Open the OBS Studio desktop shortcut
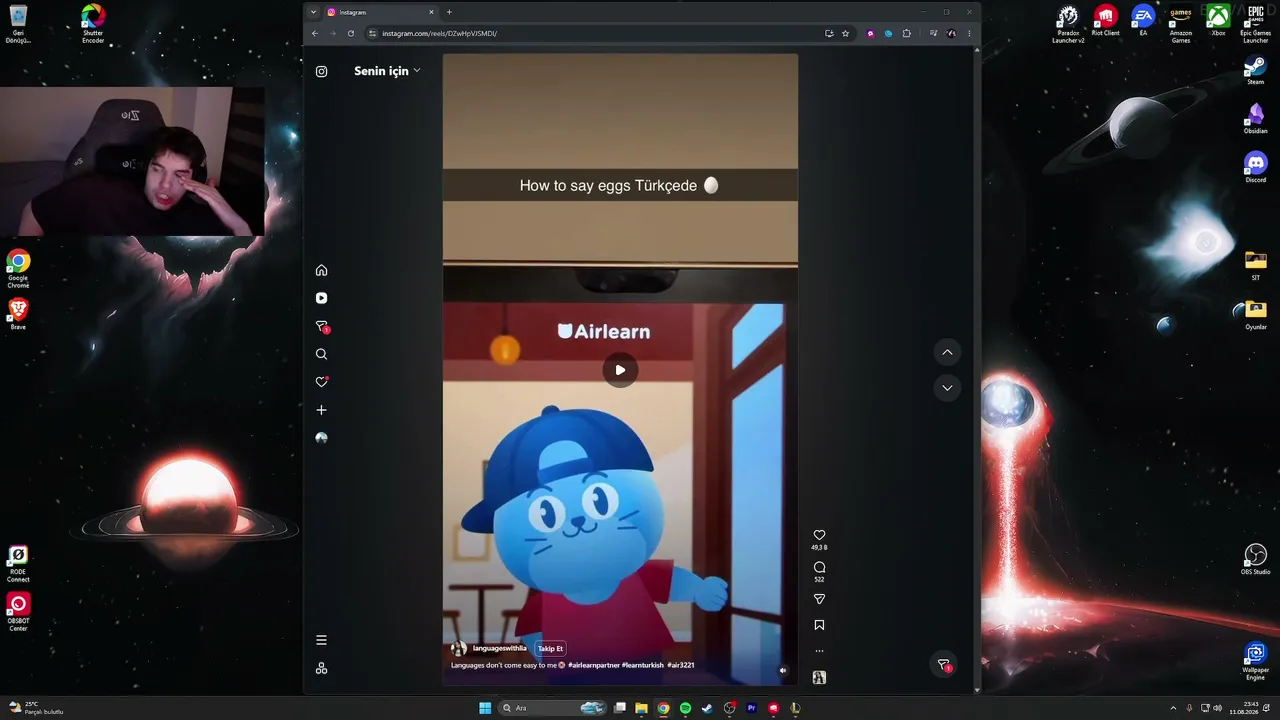This screenshot has width=1280, height=720. pyautogui.click(x=1255, y=559)
